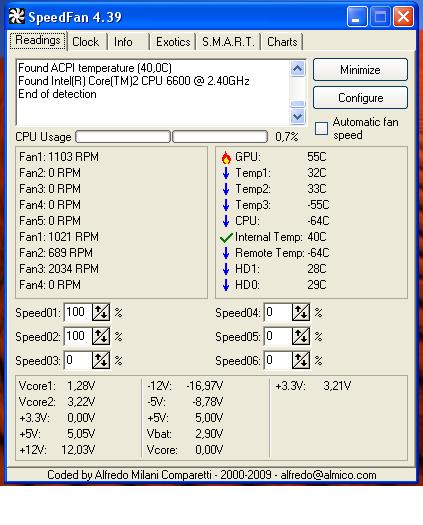Screen dimensions: 423x525
Task: Open the S.M.A.R.T. tab
Action: (x=228, y=42)
